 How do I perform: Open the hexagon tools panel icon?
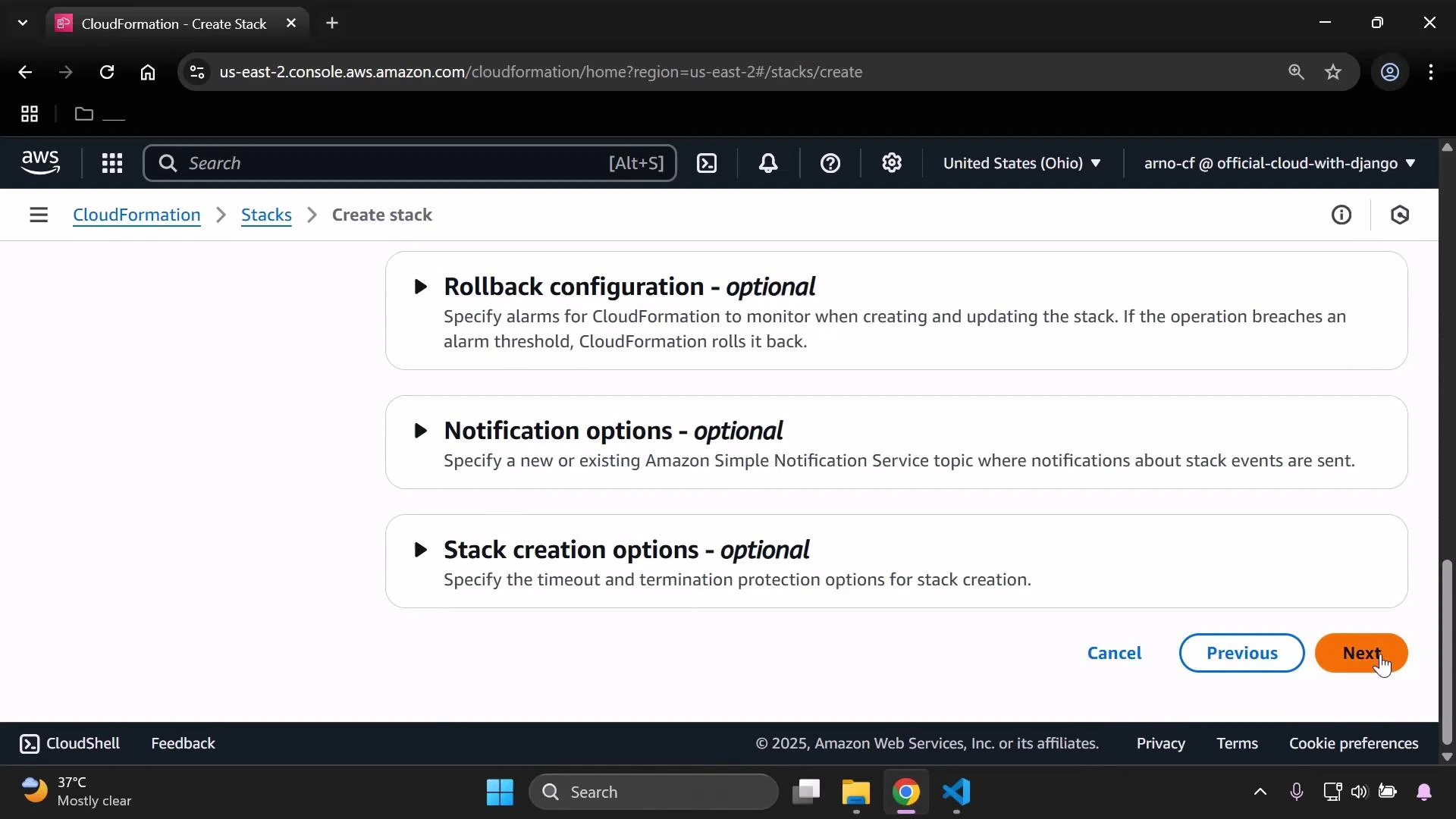[1400, 215]
